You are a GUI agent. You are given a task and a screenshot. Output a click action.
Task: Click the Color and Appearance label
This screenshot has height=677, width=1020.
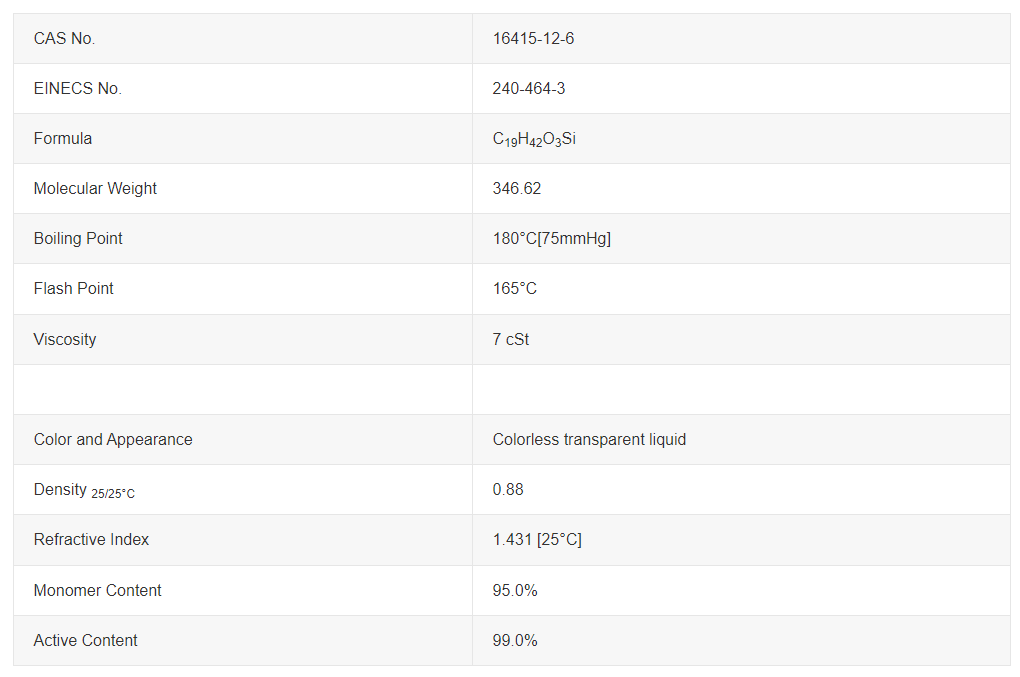point(113,440)
